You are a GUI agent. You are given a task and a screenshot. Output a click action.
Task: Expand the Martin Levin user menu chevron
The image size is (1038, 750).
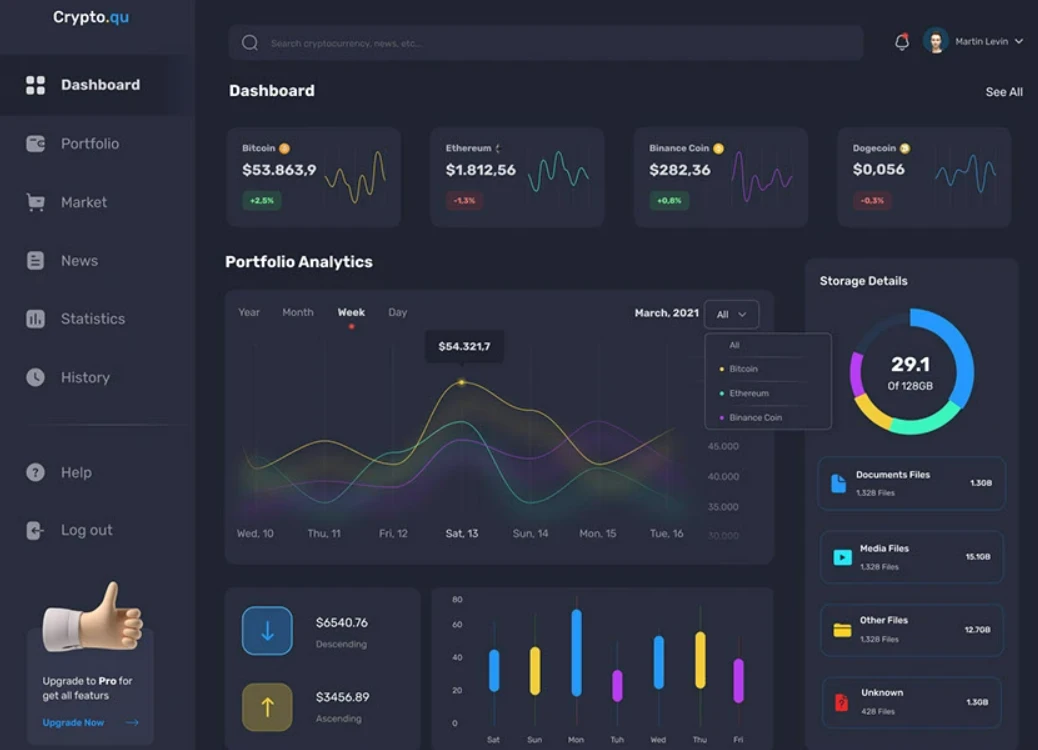1019,41
